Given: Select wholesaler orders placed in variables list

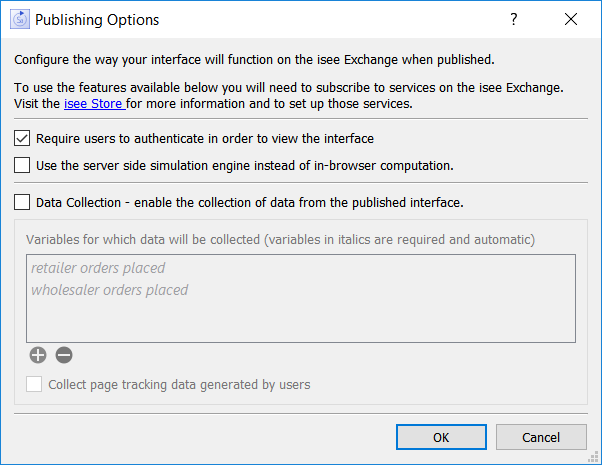Looking at the screenshot, I should point(109,290).
